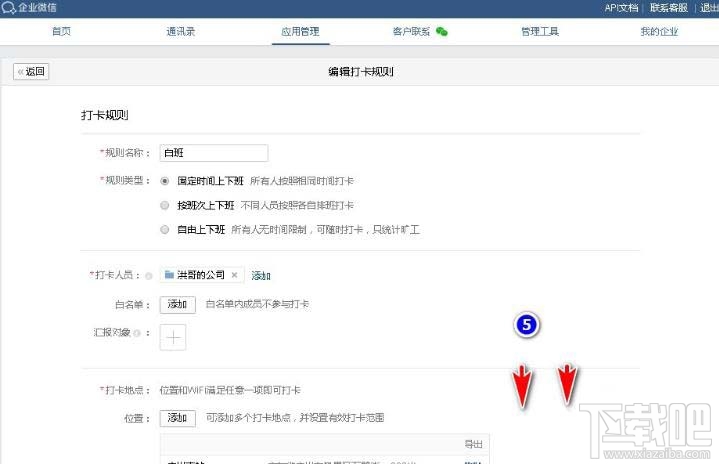Select 按班次上下班 radio option
Image resolution: width=719 pixels, height=464 pixels.
165,205
